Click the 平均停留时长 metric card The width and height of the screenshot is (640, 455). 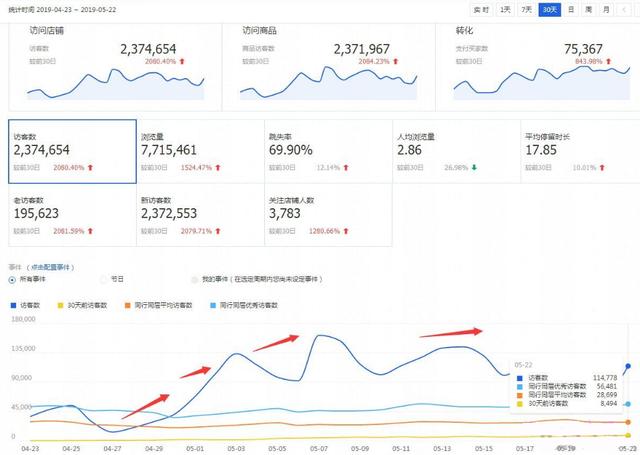(575, 150)
